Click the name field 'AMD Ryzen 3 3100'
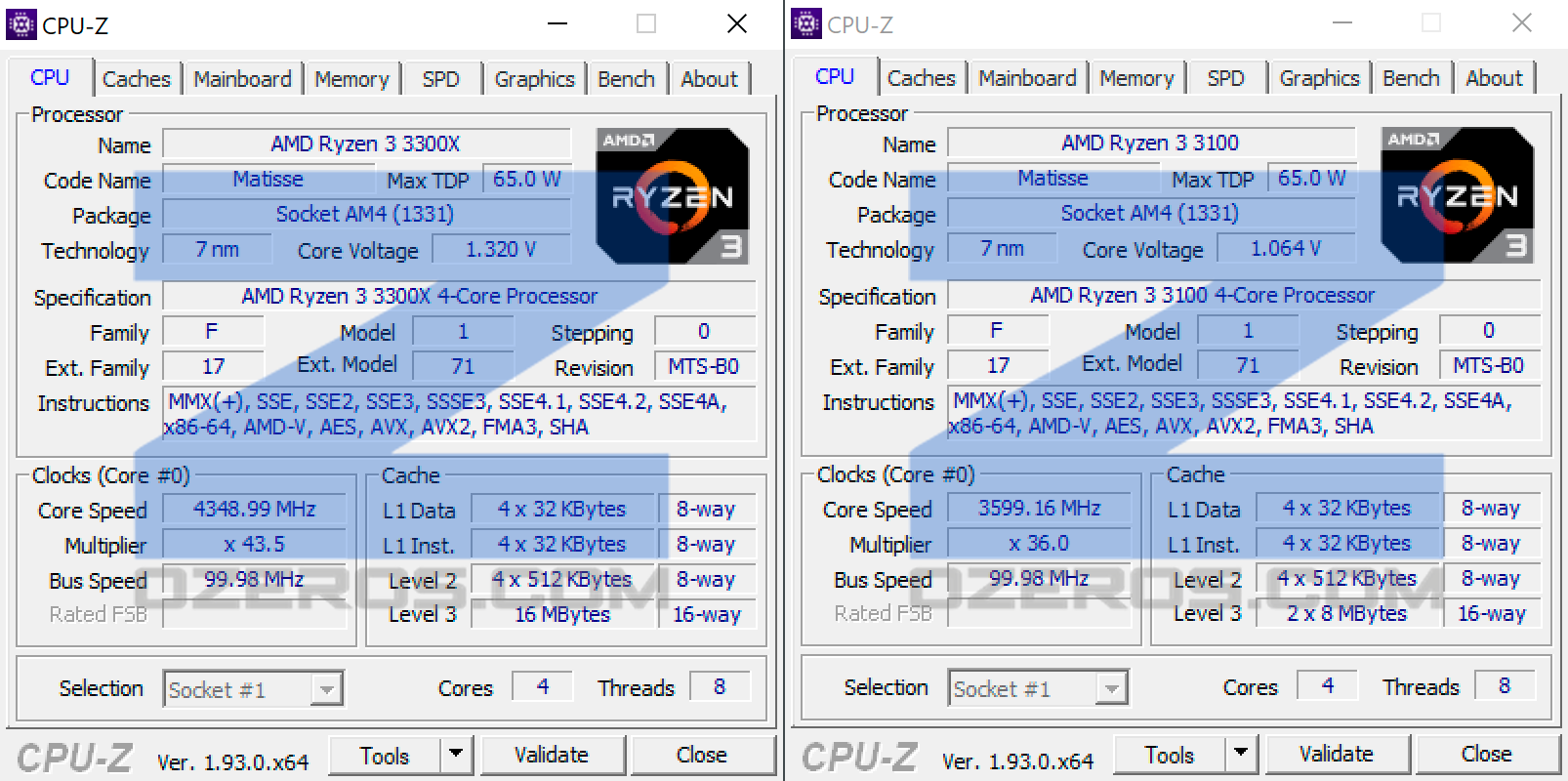Viewport: 1568px width, 781px height. [1151, 143]
